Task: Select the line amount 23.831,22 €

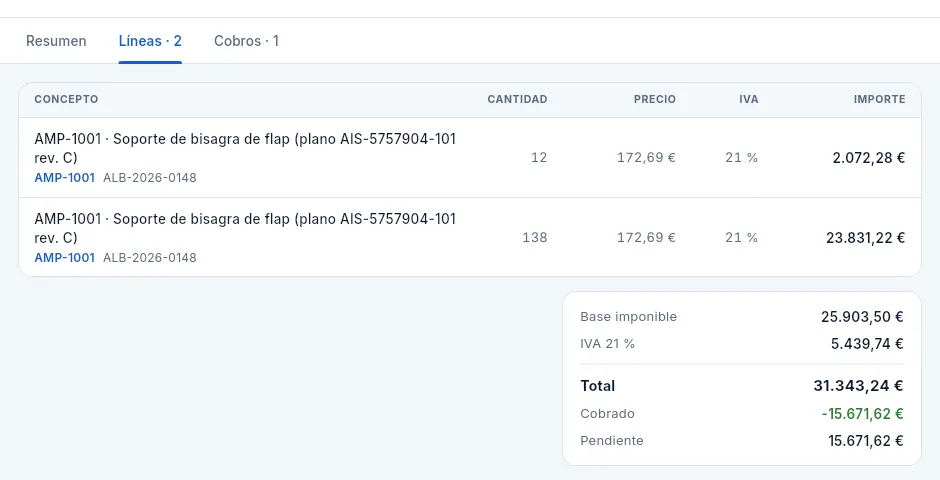Action: (865, 238)
